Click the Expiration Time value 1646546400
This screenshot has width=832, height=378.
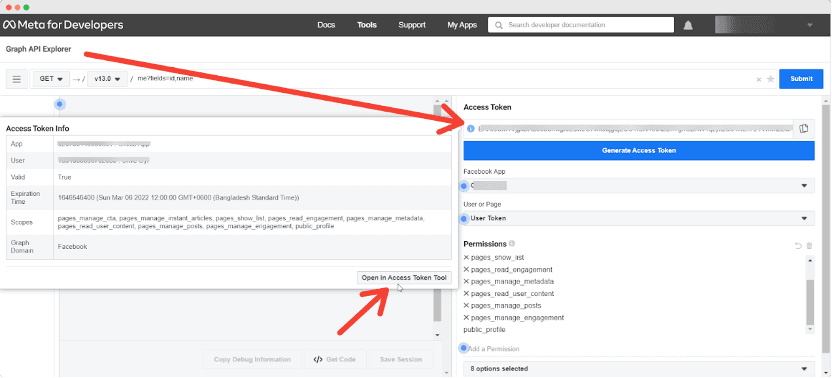pyautogui.click(x=179, y=197)
